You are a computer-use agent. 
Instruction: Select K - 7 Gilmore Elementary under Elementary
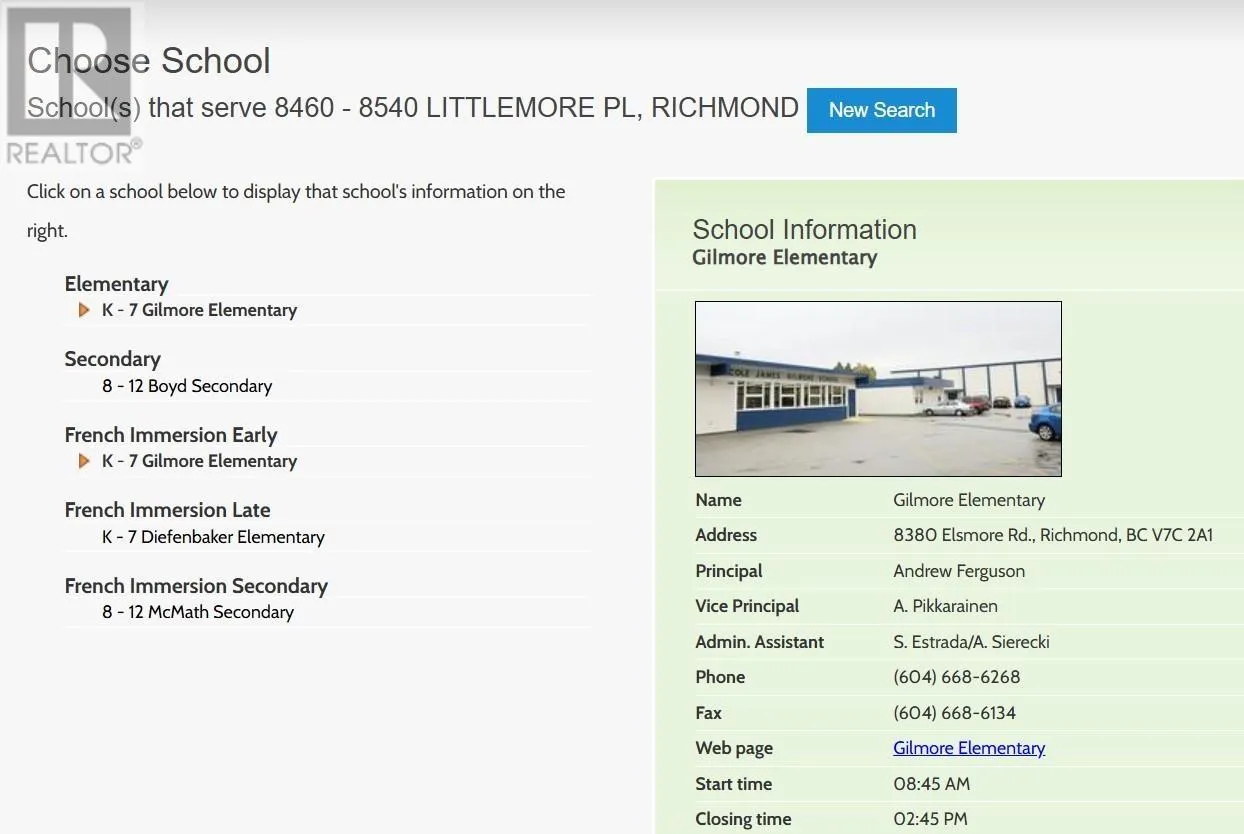[199, 310]
